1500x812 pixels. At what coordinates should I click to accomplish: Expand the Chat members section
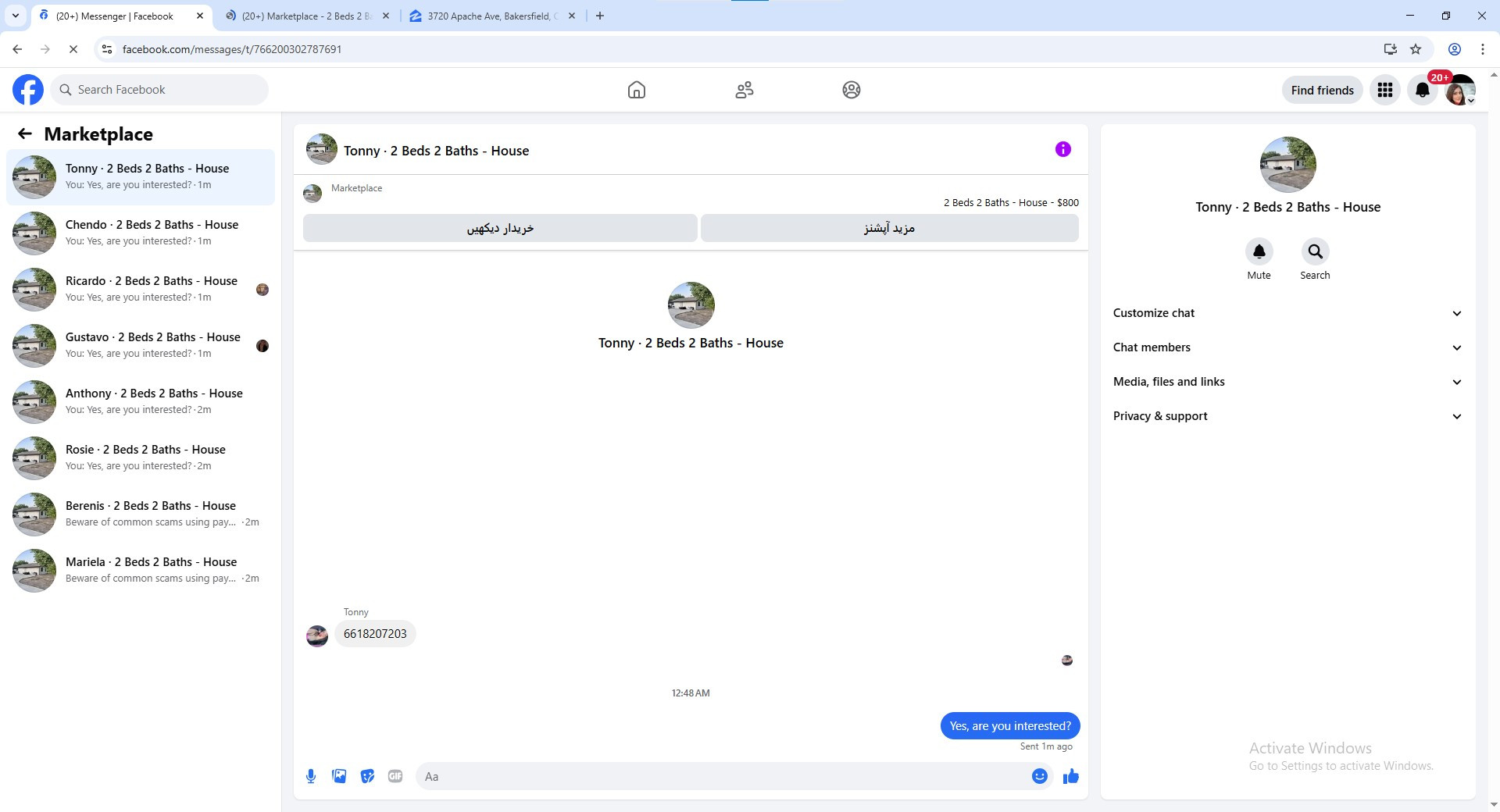1287,347
